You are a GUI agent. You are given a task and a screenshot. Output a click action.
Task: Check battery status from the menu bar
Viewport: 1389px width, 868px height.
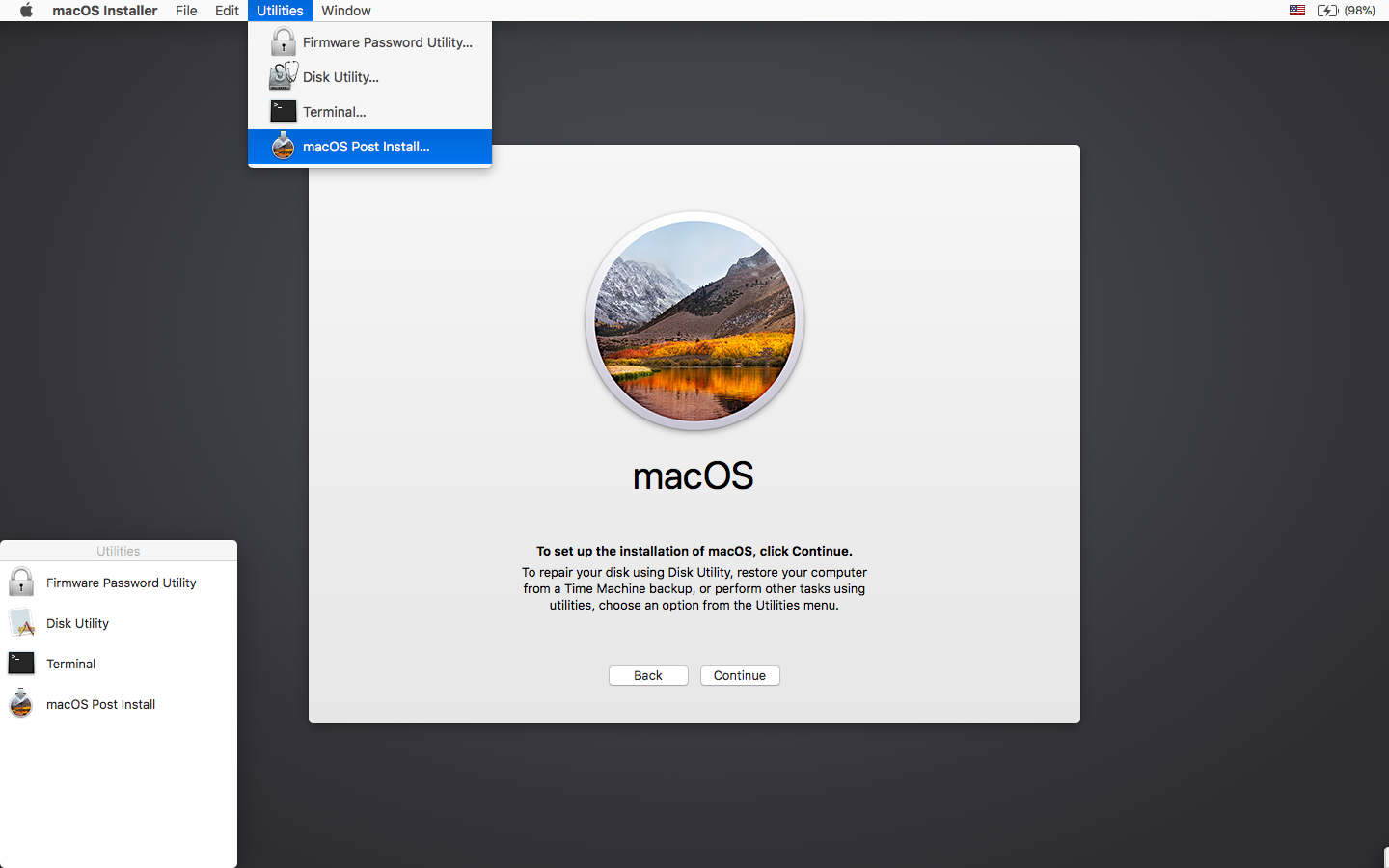tap(1326, 11)
